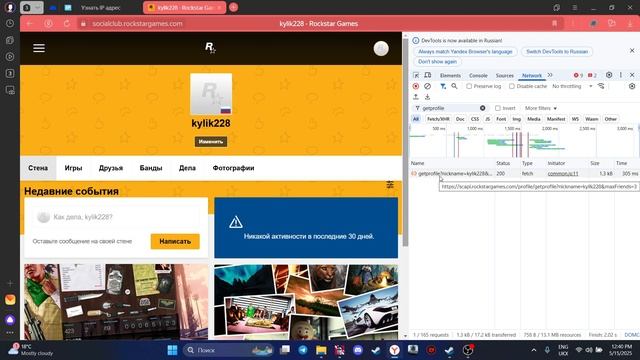Screen dimensions: 640x360
Task: Open Network panel settings gear
Action: [x=632, y=87]
